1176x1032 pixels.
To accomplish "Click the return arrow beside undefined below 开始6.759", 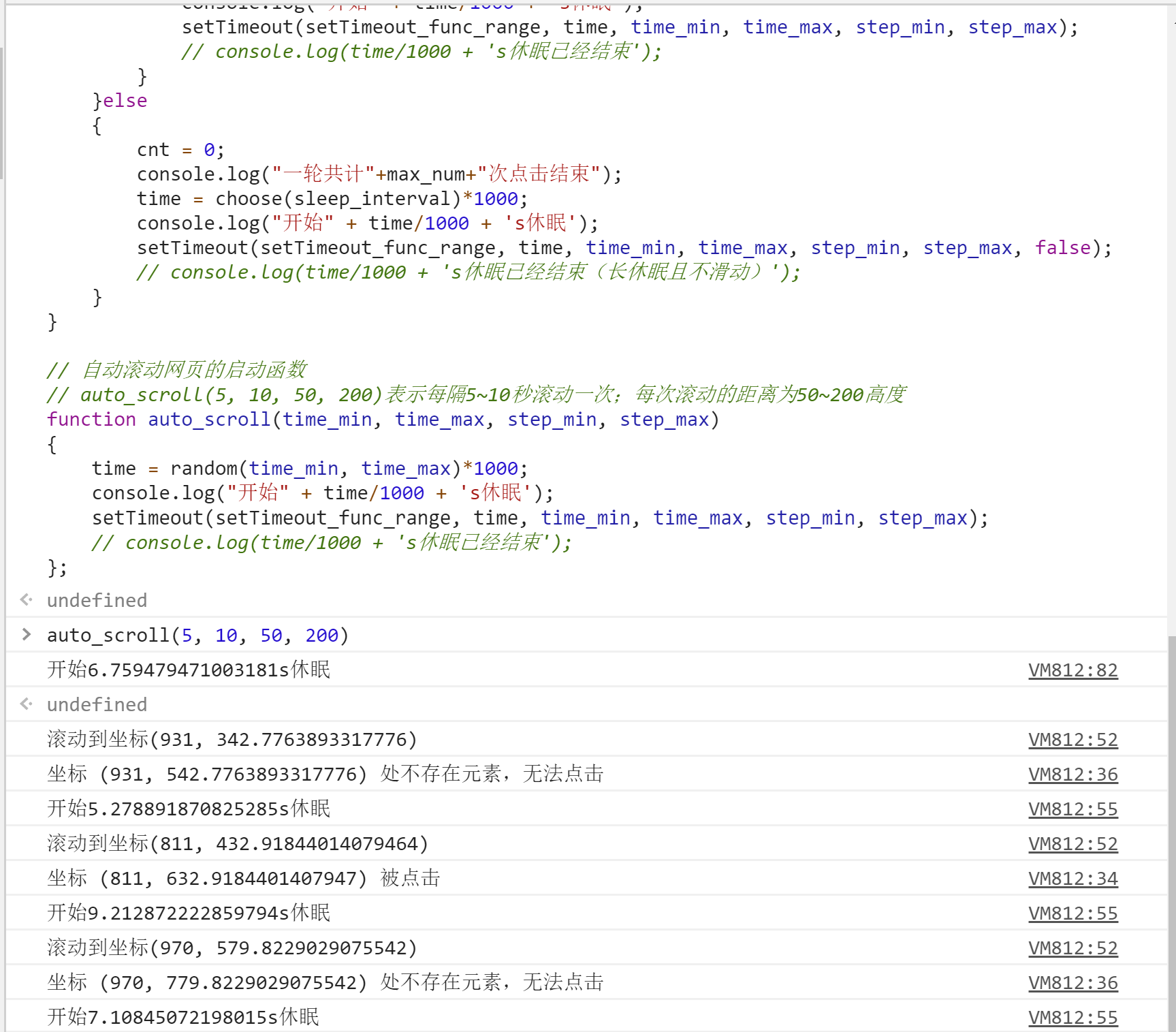I will [27, 704].
